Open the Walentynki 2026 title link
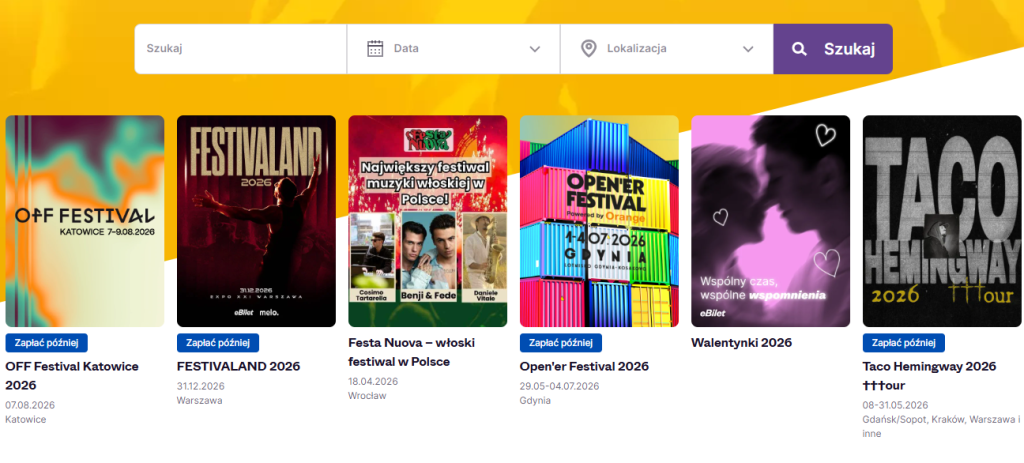 (741, 342)
